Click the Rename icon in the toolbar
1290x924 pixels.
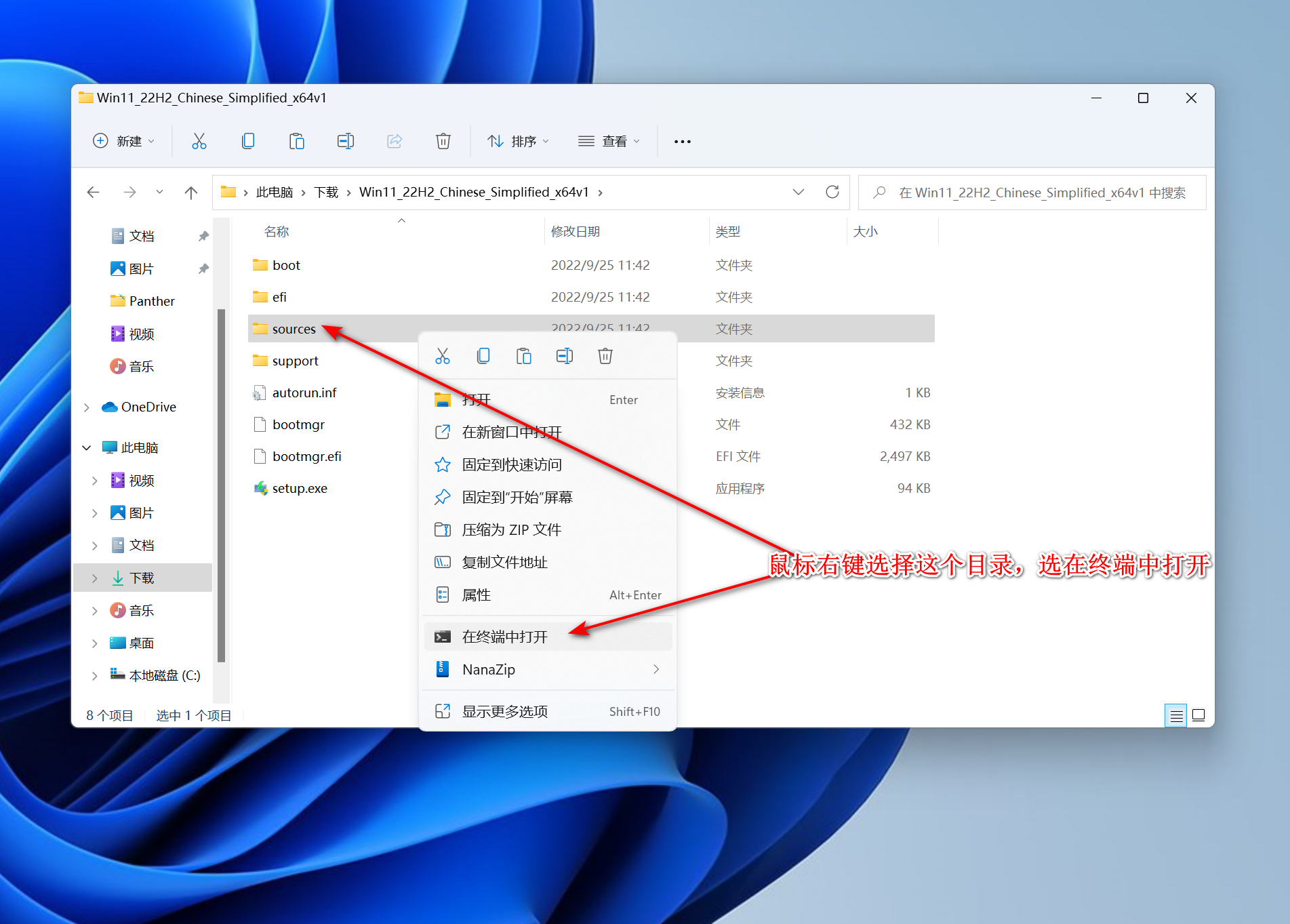click(346, 141)
